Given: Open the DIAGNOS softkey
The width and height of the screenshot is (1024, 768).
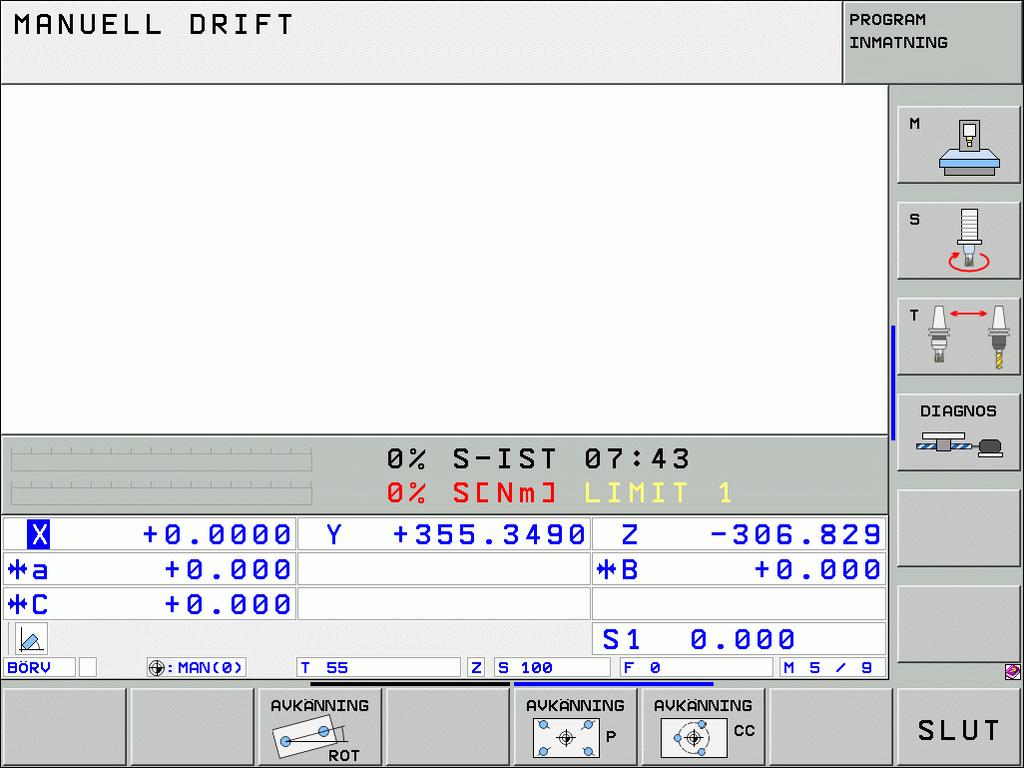Looking at the screenshot, I should point(958,432).
